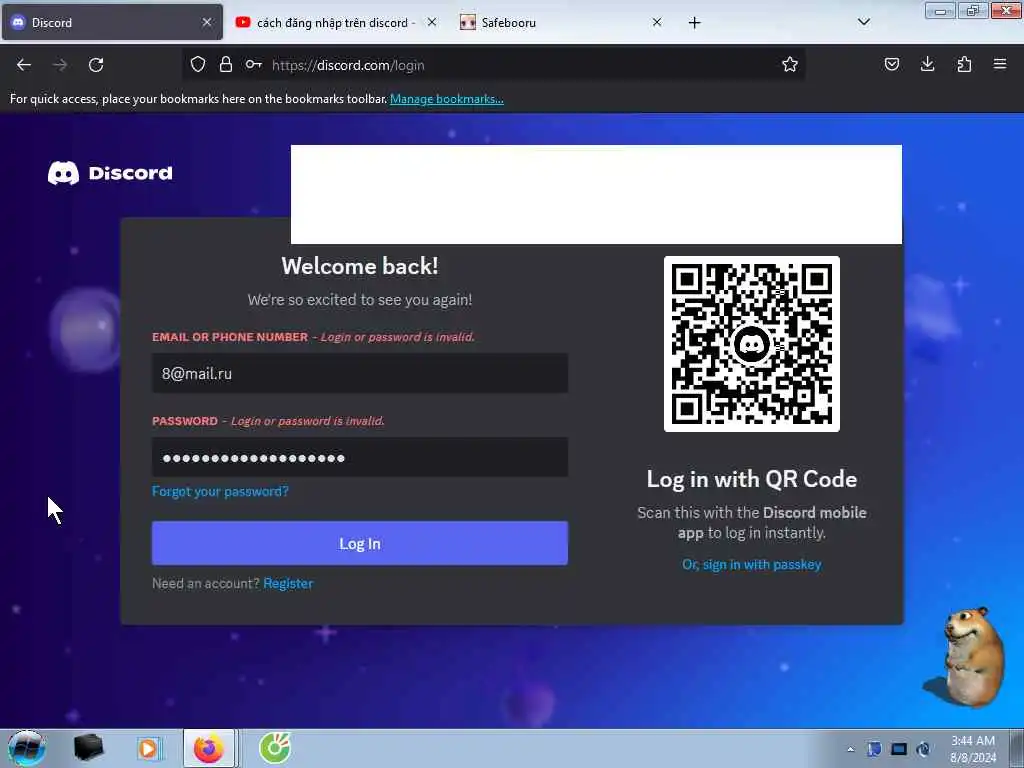Open the media player taskbar icon
The height and width of the screenshot is (768, 1024).
tap(149, 748)
